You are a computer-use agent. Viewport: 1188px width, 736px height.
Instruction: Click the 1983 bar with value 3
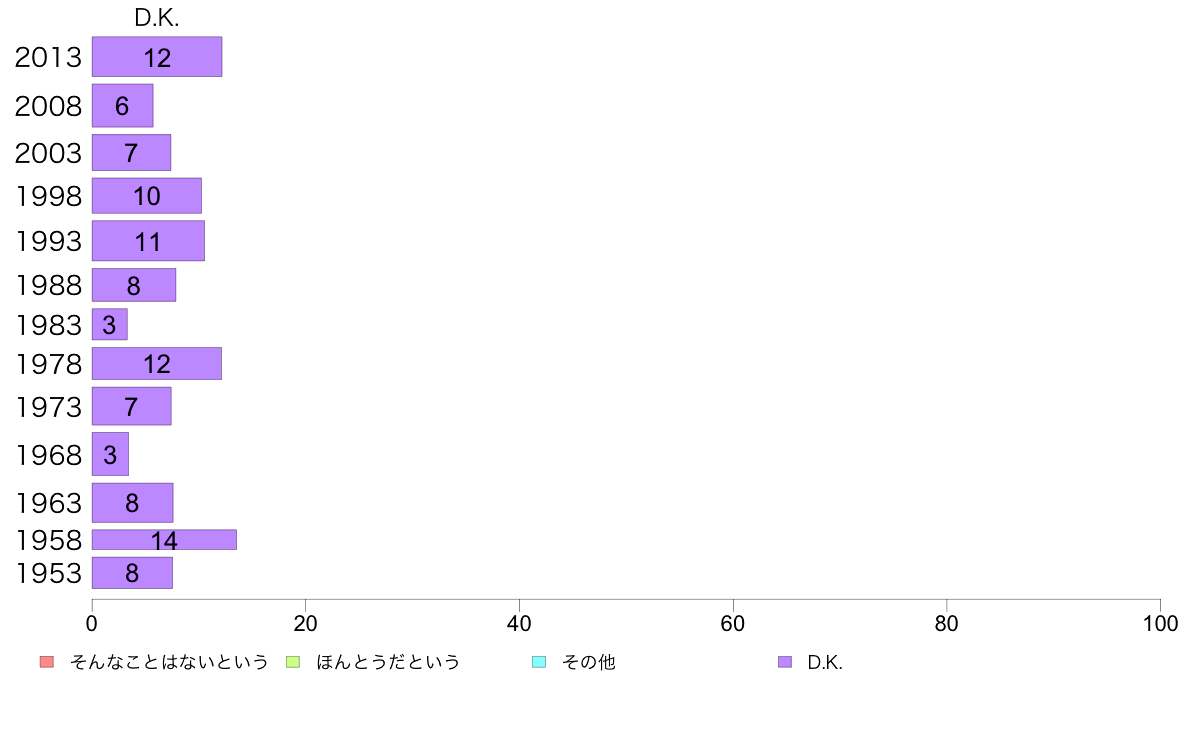pos(110,324)
